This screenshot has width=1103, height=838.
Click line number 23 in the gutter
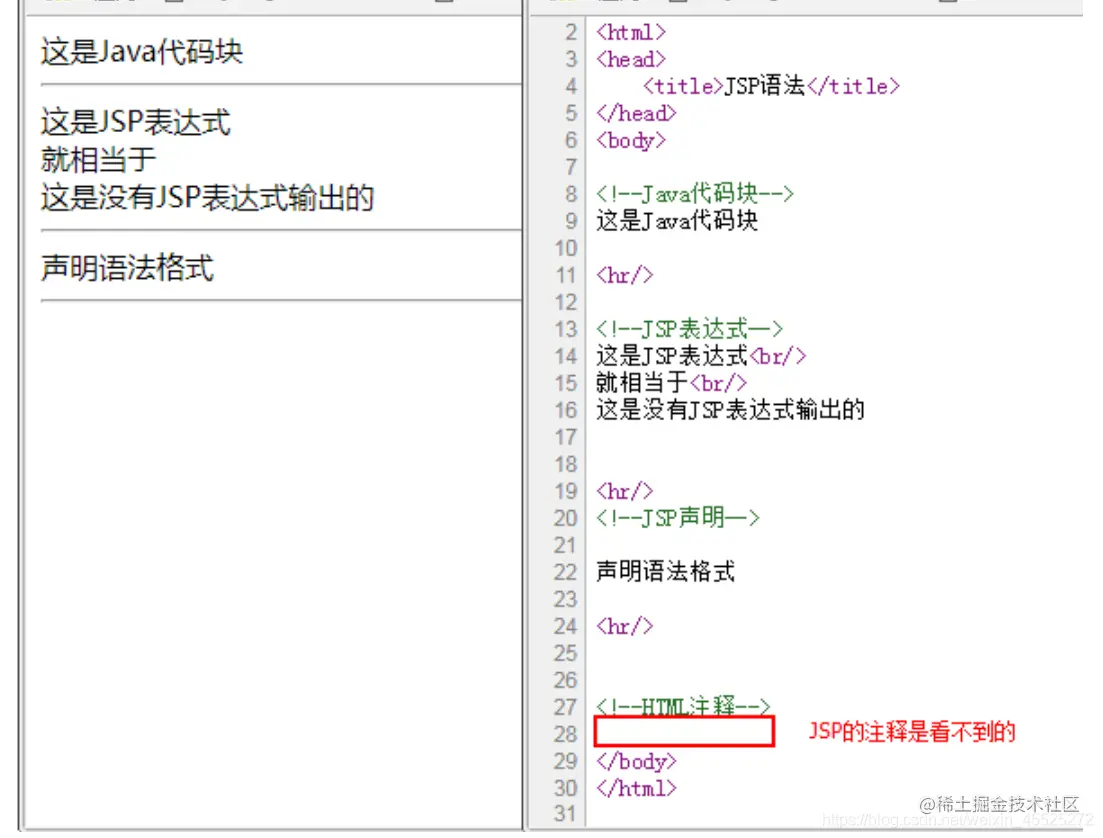tap(566, 599)
